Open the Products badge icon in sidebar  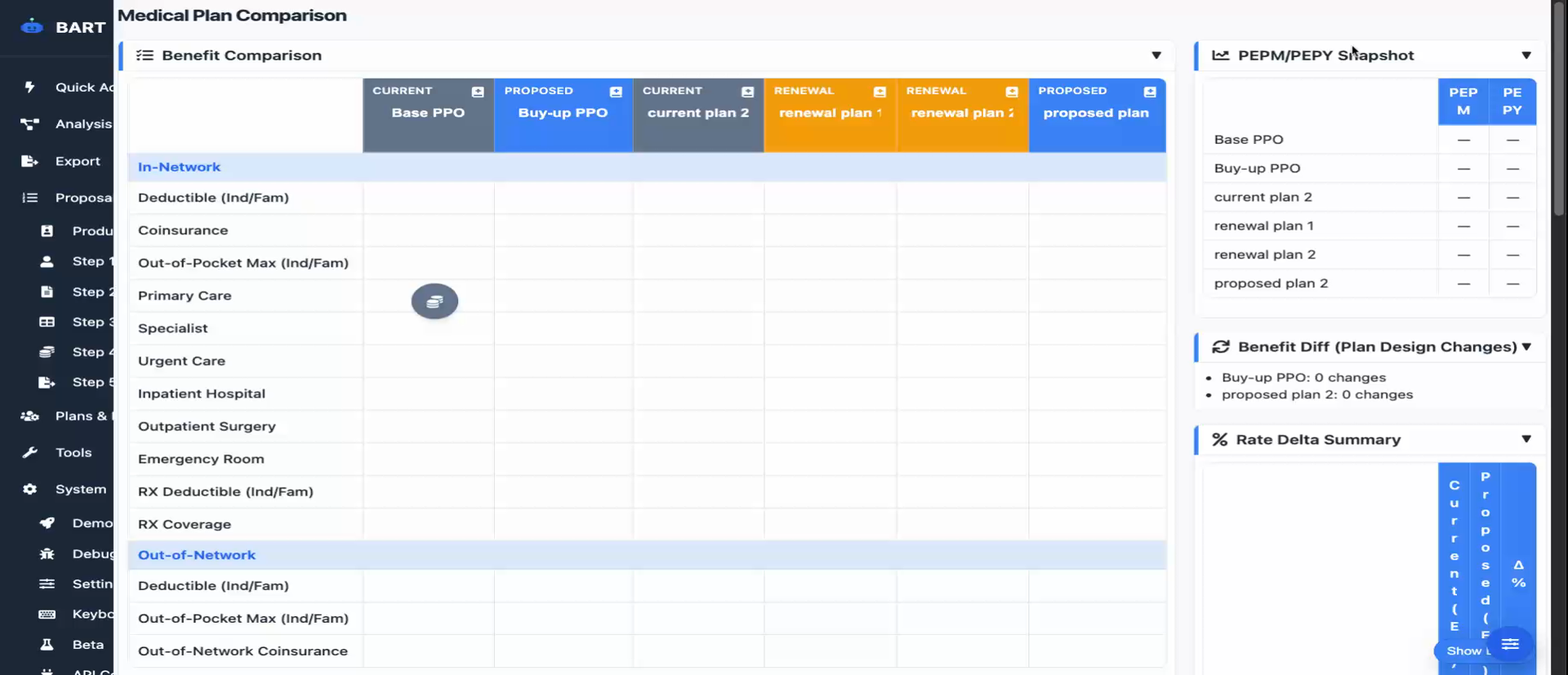click(47, 231)
